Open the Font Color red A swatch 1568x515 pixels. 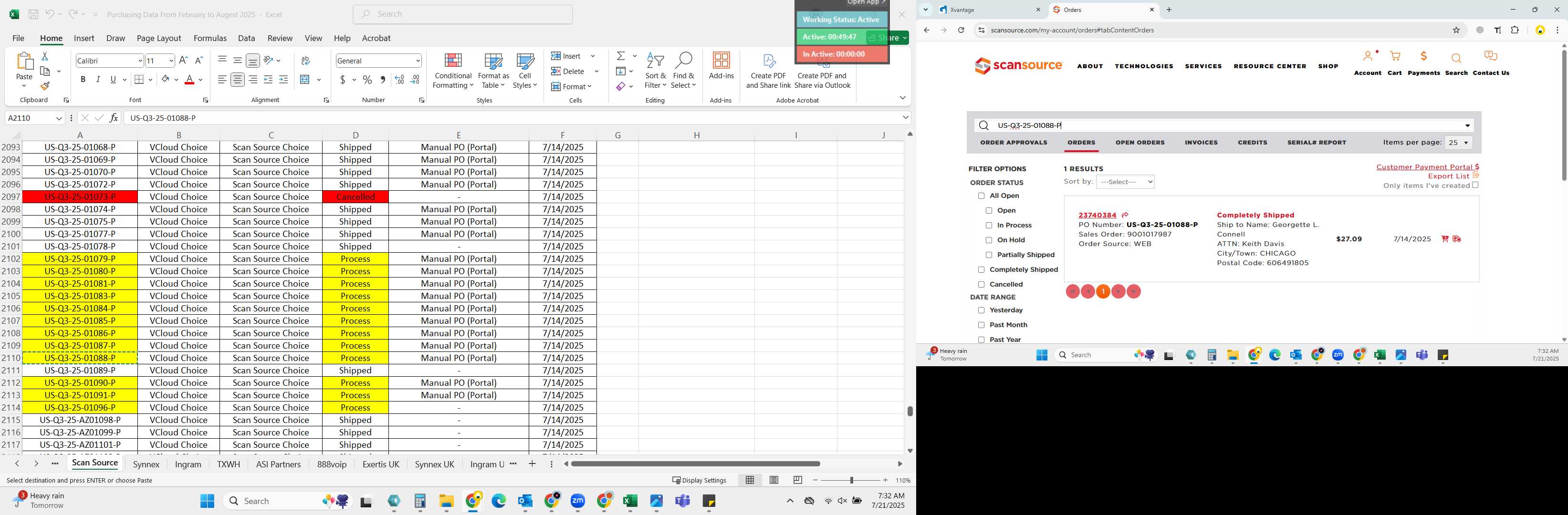(x=189, y=80)
